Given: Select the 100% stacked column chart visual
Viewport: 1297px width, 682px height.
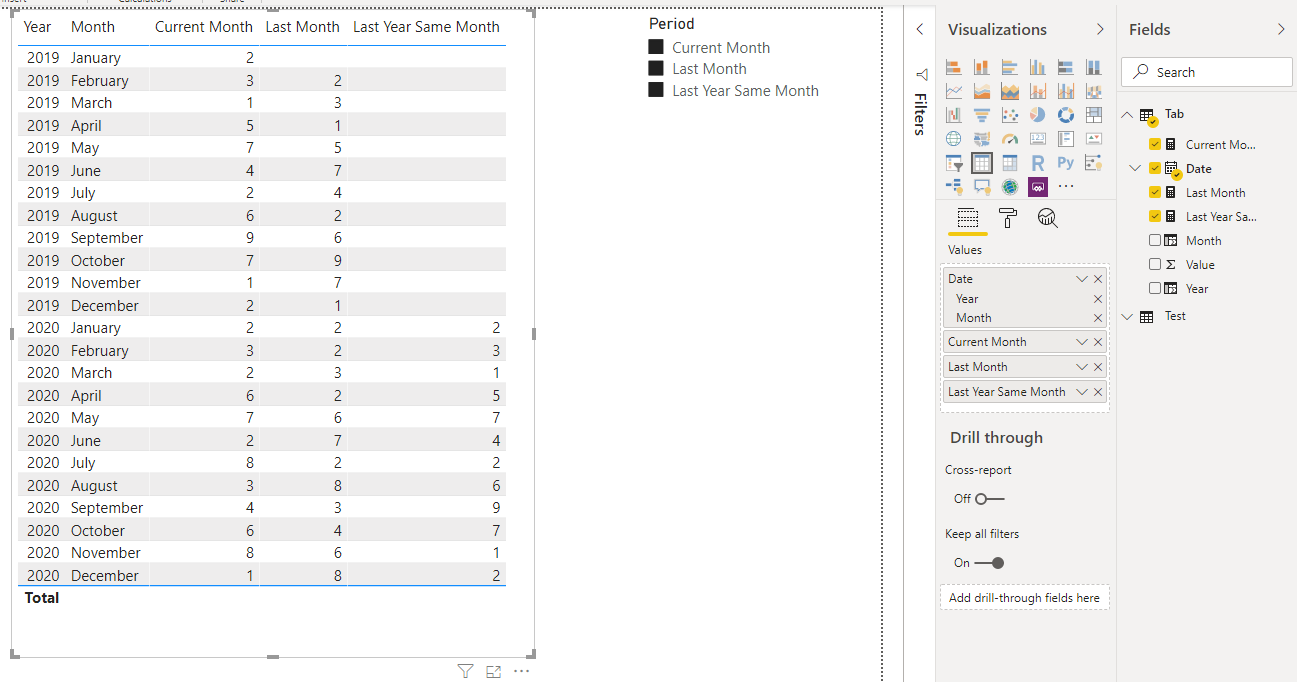Looking at the screenshot, I should pos(1094,67).
